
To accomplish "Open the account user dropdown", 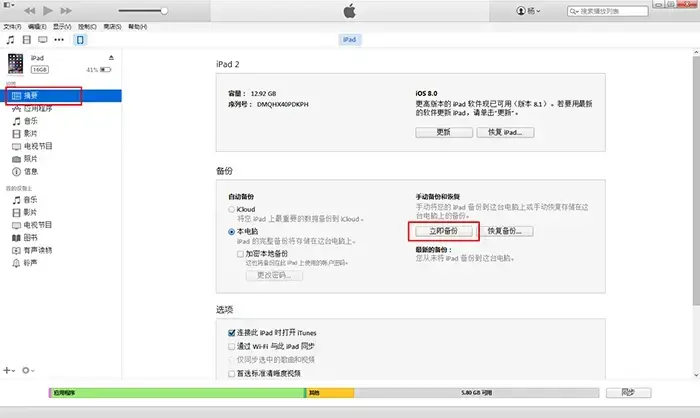I will point(528,11).
